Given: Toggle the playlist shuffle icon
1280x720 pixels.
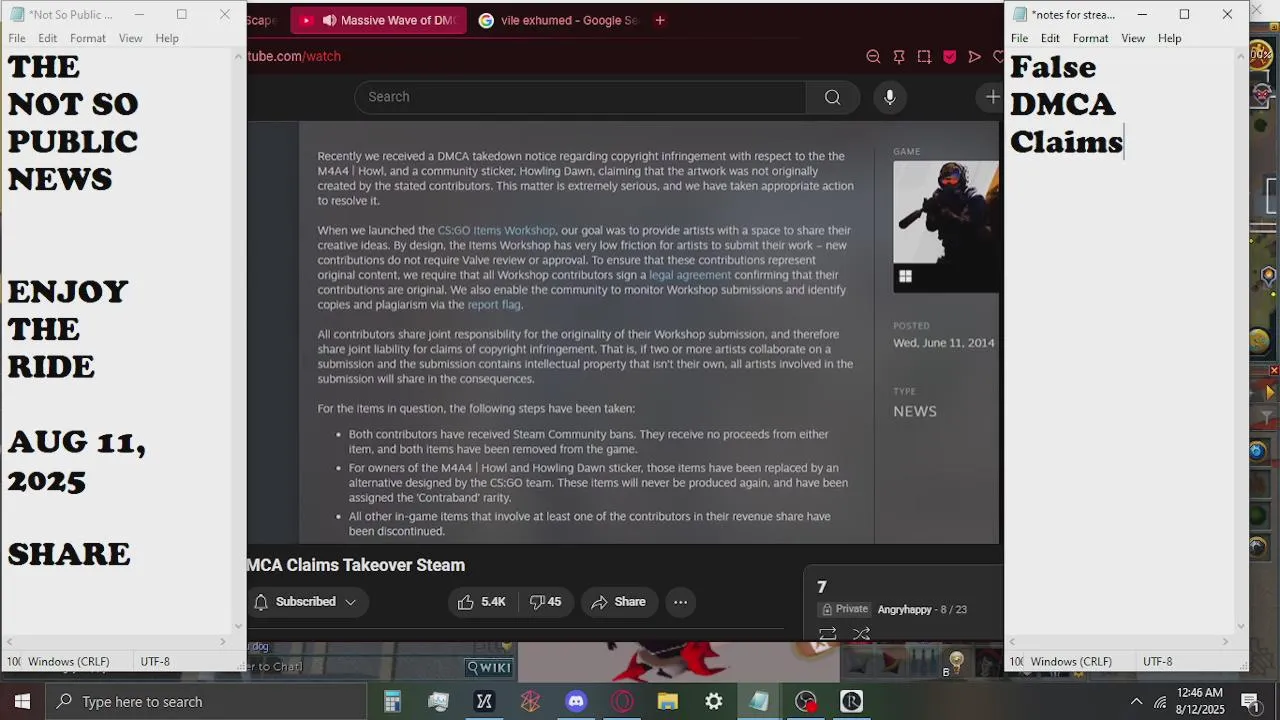Looking at the screenshot, I should [x=861, y=633].
